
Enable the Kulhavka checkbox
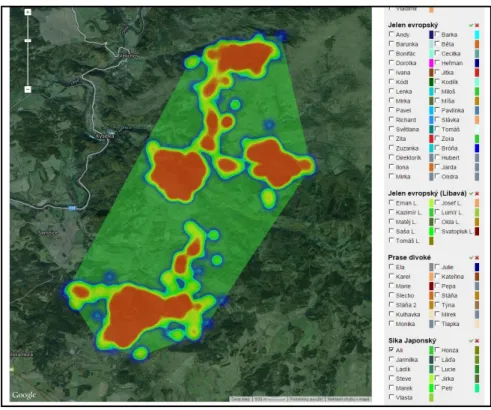(391, 314)
